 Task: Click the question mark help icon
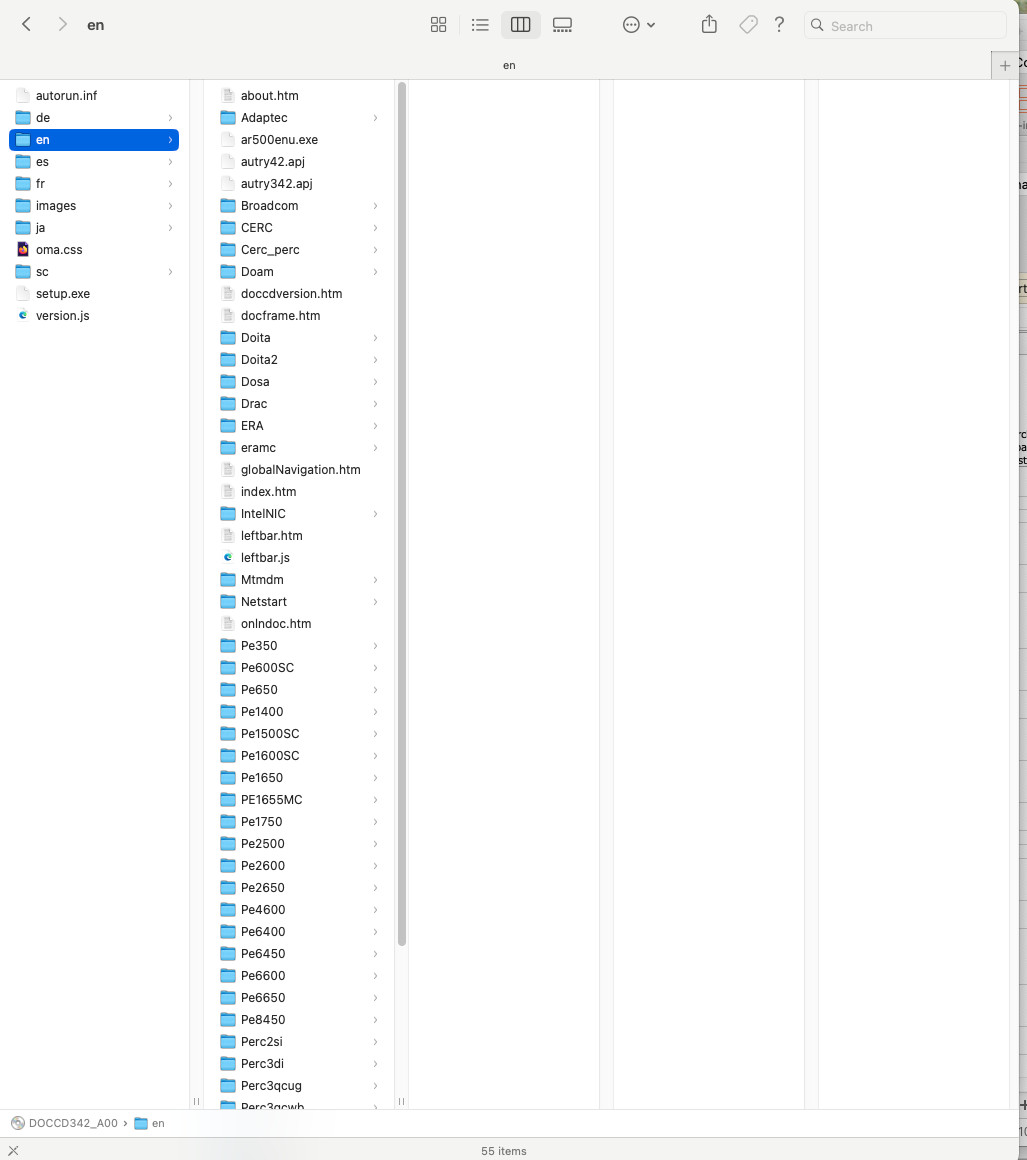[x=779, y=24]
